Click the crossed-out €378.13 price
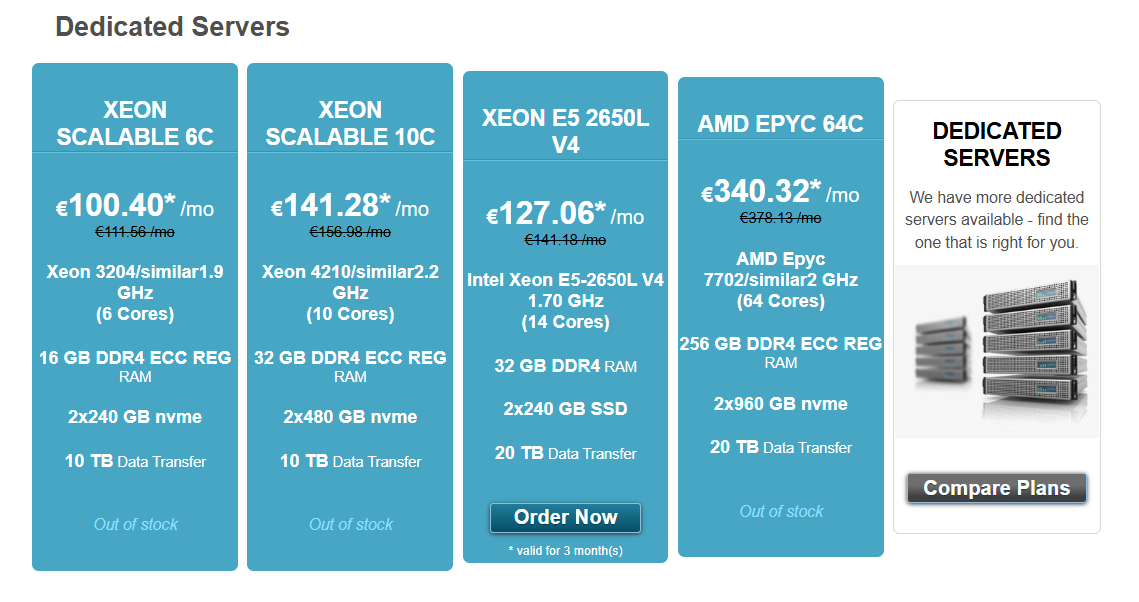The image size is (1139, 602). click(780, 217)
